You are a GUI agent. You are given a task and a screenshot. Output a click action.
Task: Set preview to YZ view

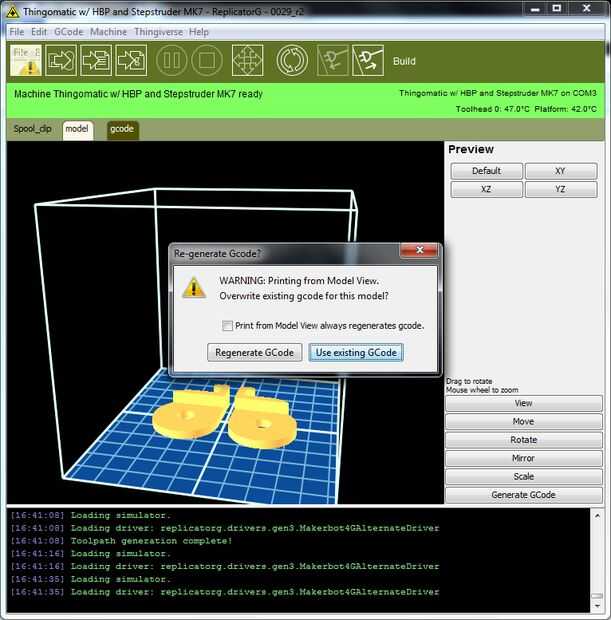560,189
